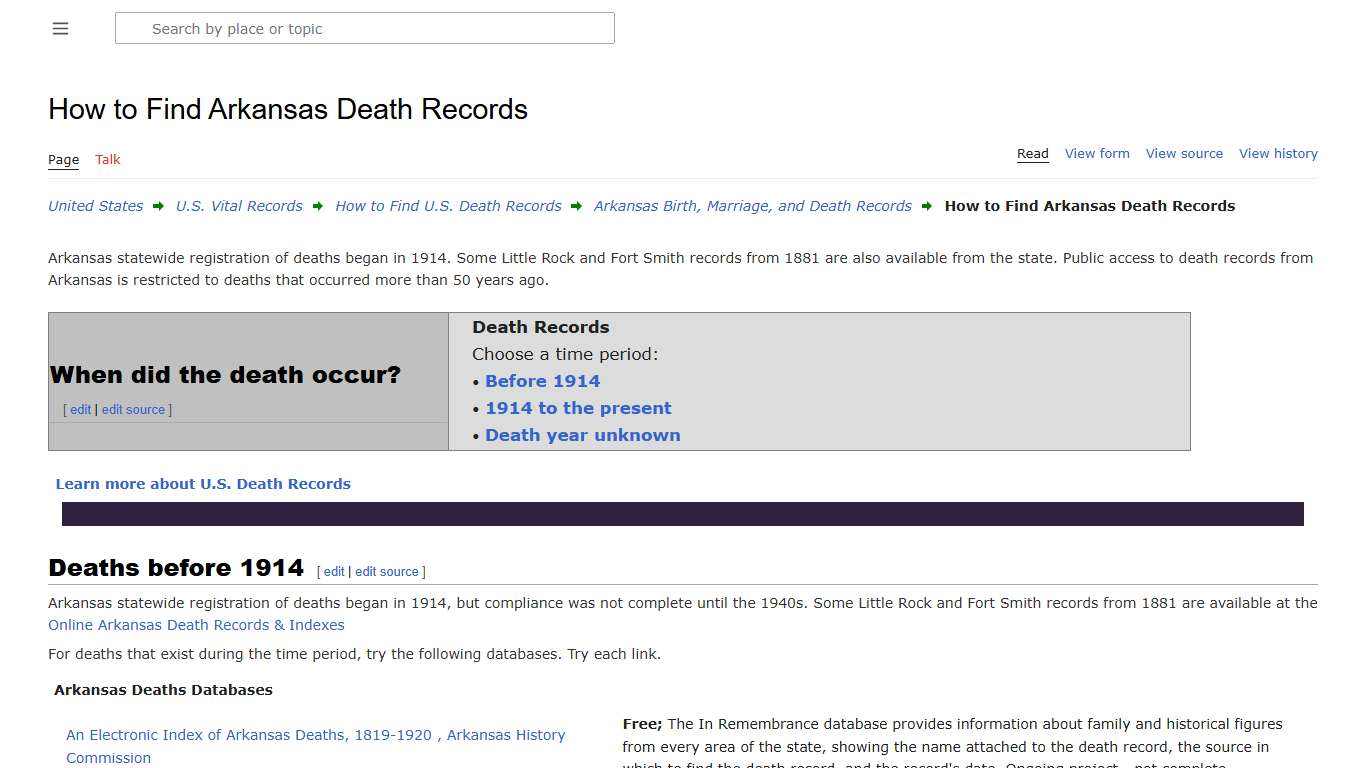The width and height of the screenshot is (1366, 768).
Task: Open Learn more about U.S. Death Records
Action: (203, 483)
